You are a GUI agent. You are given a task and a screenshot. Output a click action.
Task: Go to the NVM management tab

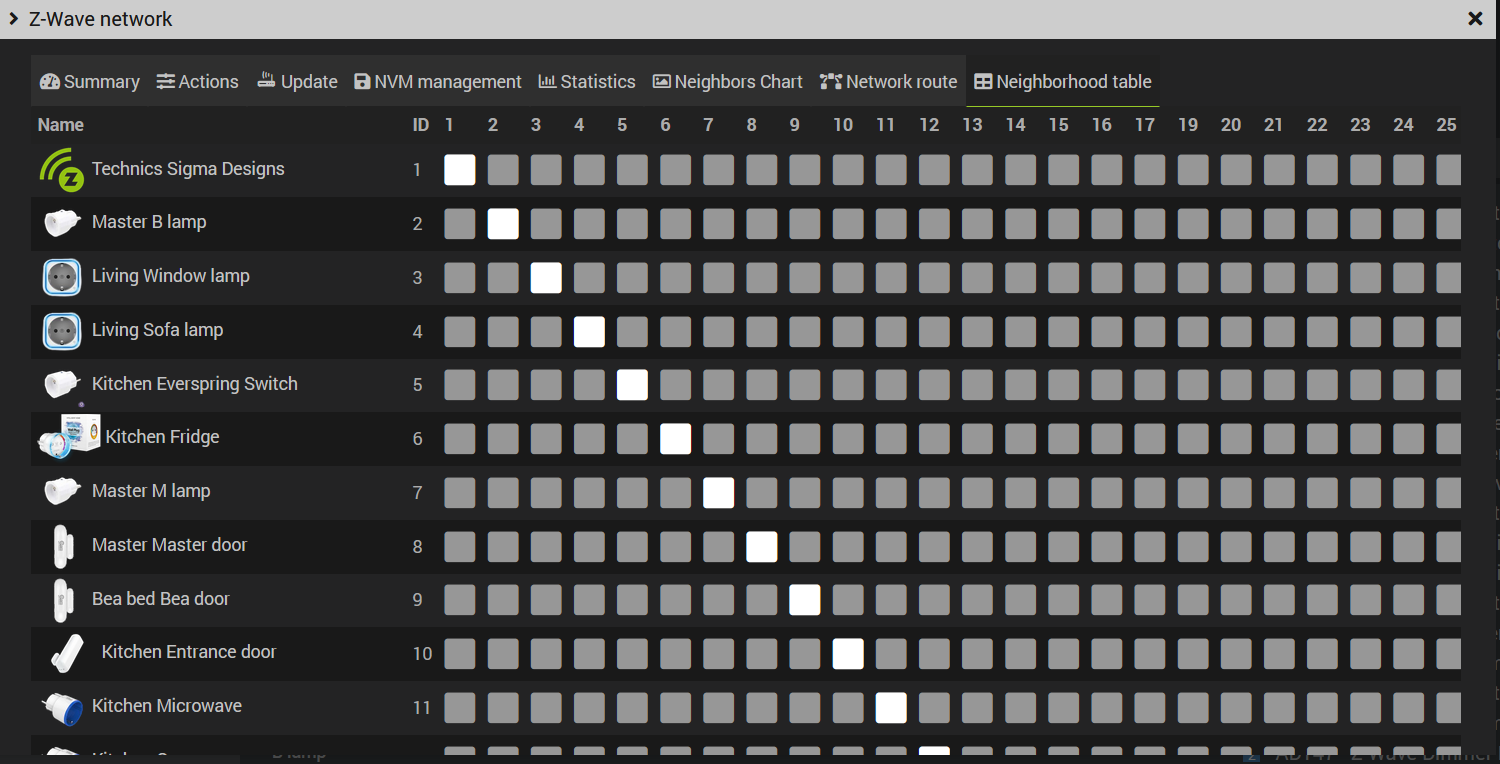click(438, 82)
